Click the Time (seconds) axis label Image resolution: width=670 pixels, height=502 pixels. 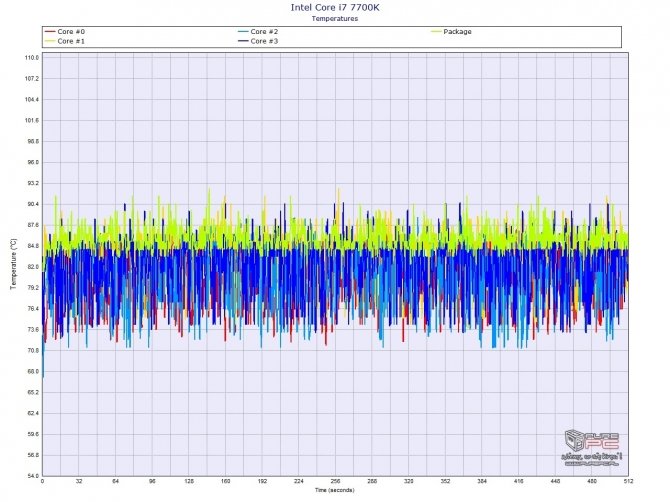pyautogui.click(x=335, y=490)
